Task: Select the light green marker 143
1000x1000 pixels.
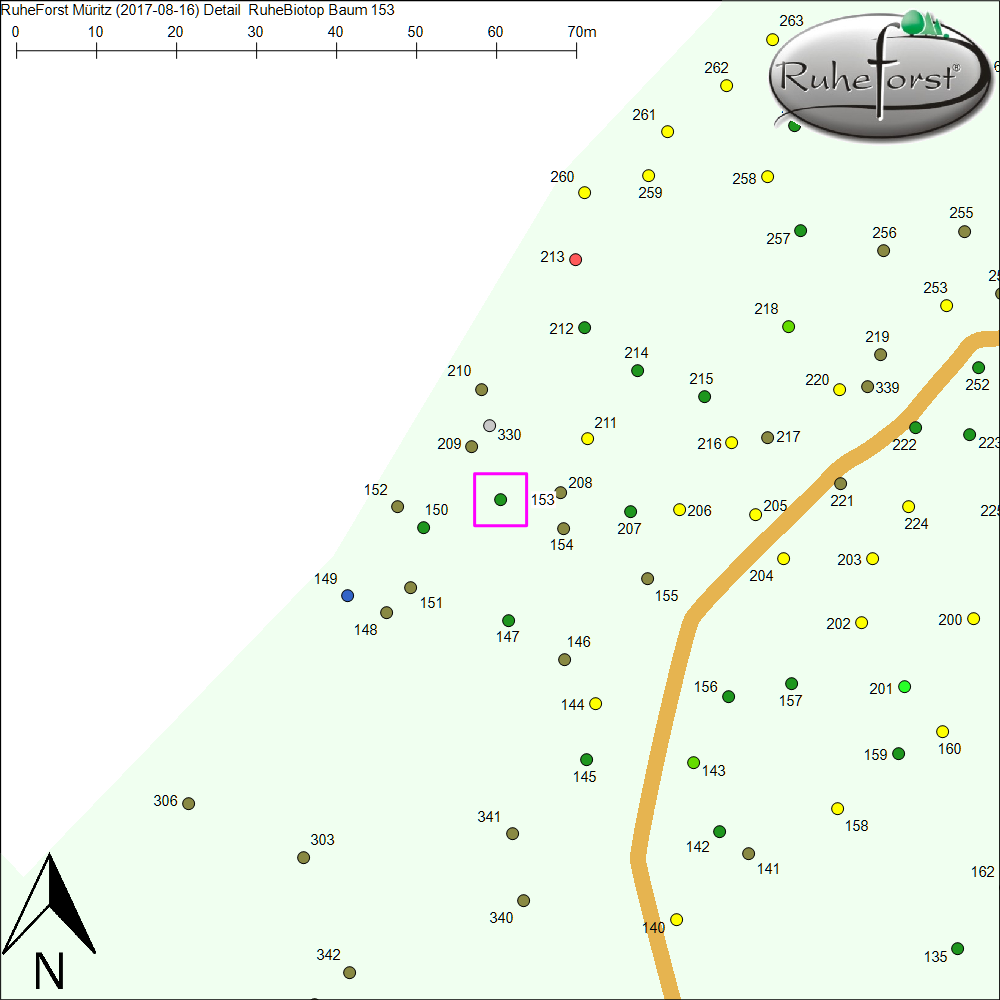Action: coord(693,763)
